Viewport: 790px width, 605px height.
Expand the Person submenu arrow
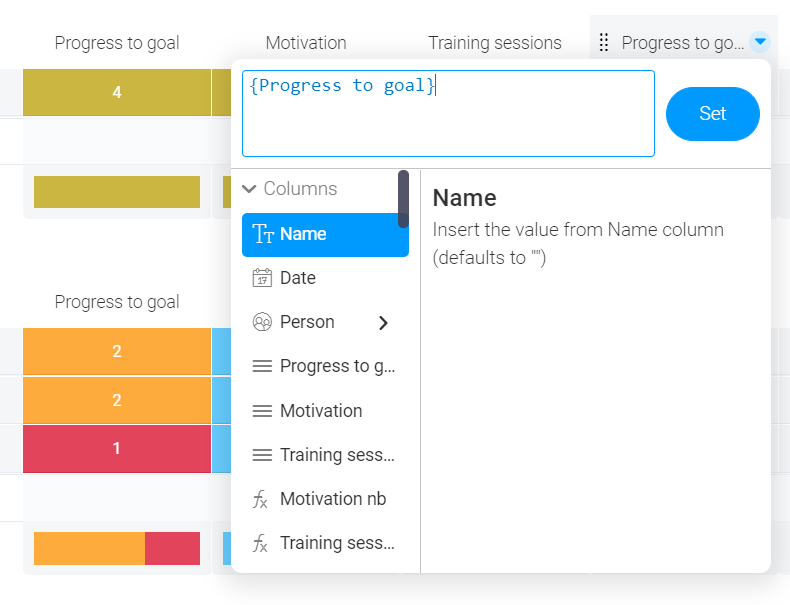coord(383,322)
